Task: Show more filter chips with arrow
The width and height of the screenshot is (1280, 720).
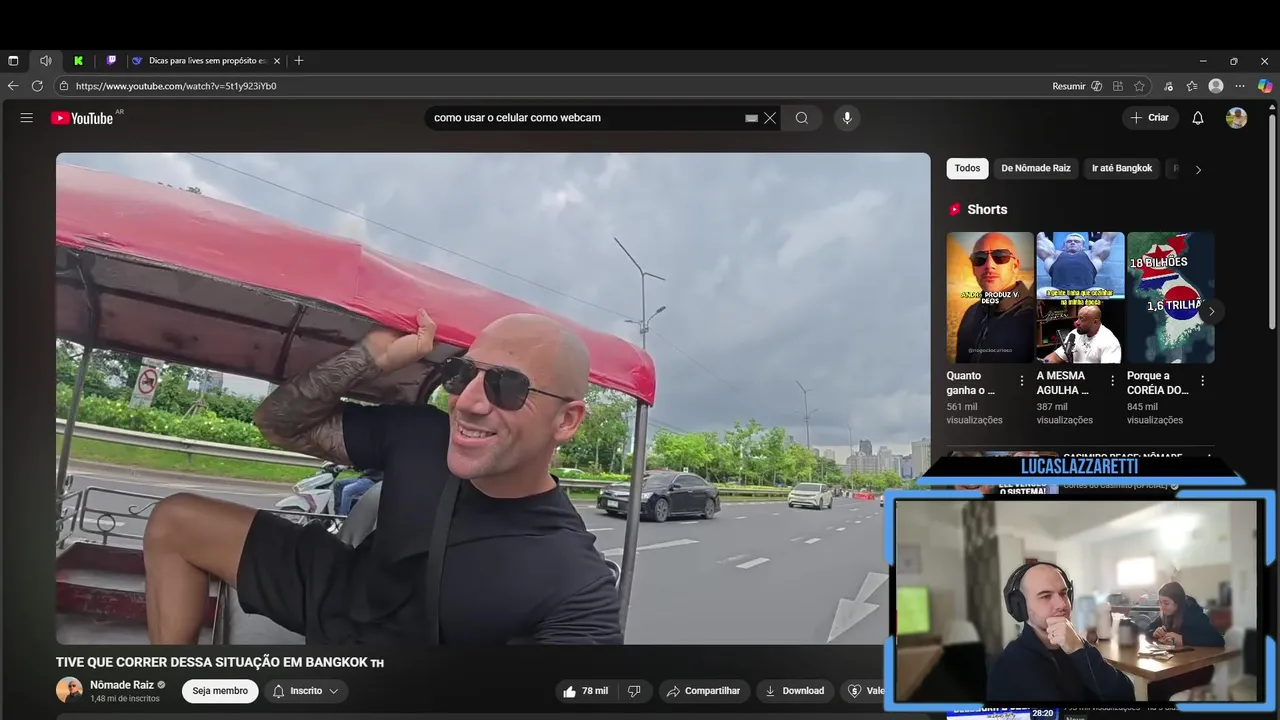Action: tap(1198, 169)
